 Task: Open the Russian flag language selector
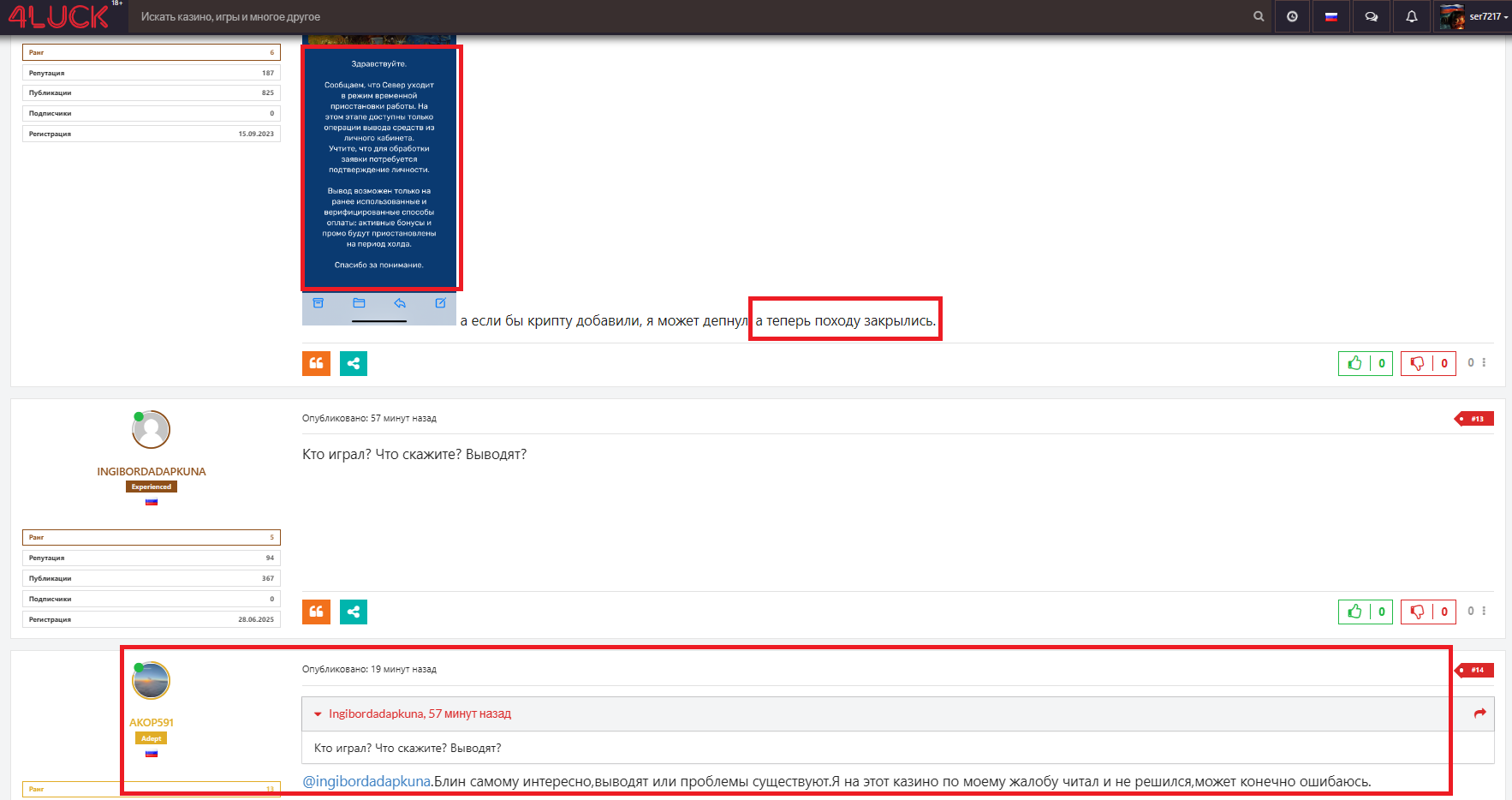click(1331, 16)
